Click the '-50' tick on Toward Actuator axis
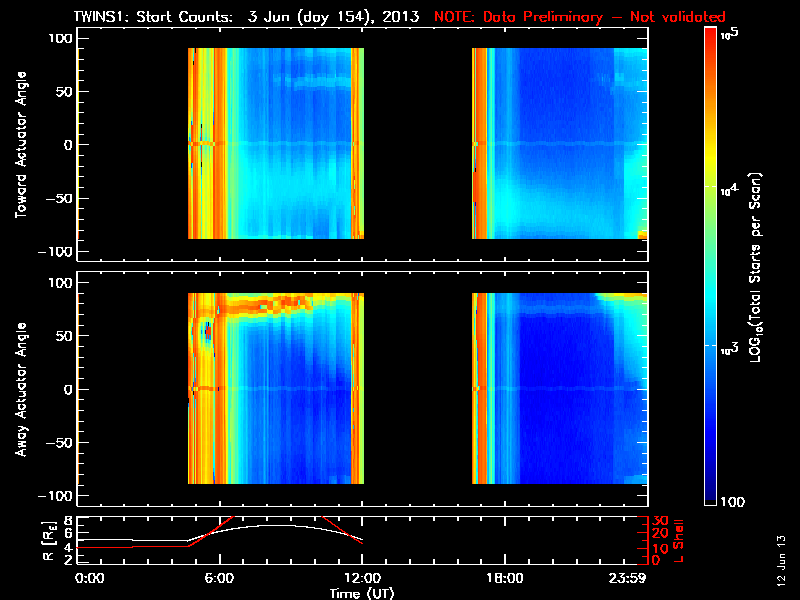 tap(60, 198)
